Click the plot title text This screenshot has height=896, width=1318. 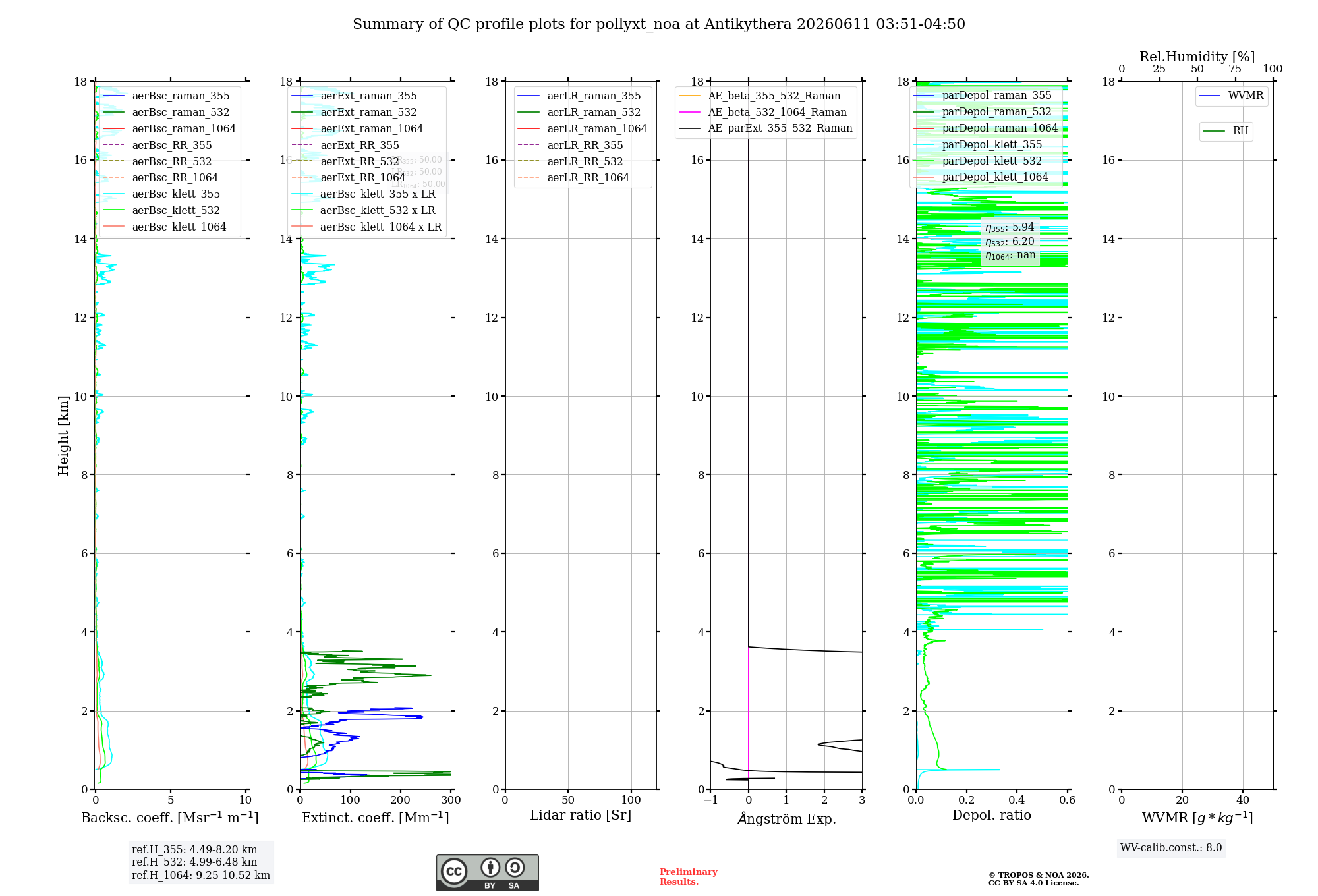[659, 24]
